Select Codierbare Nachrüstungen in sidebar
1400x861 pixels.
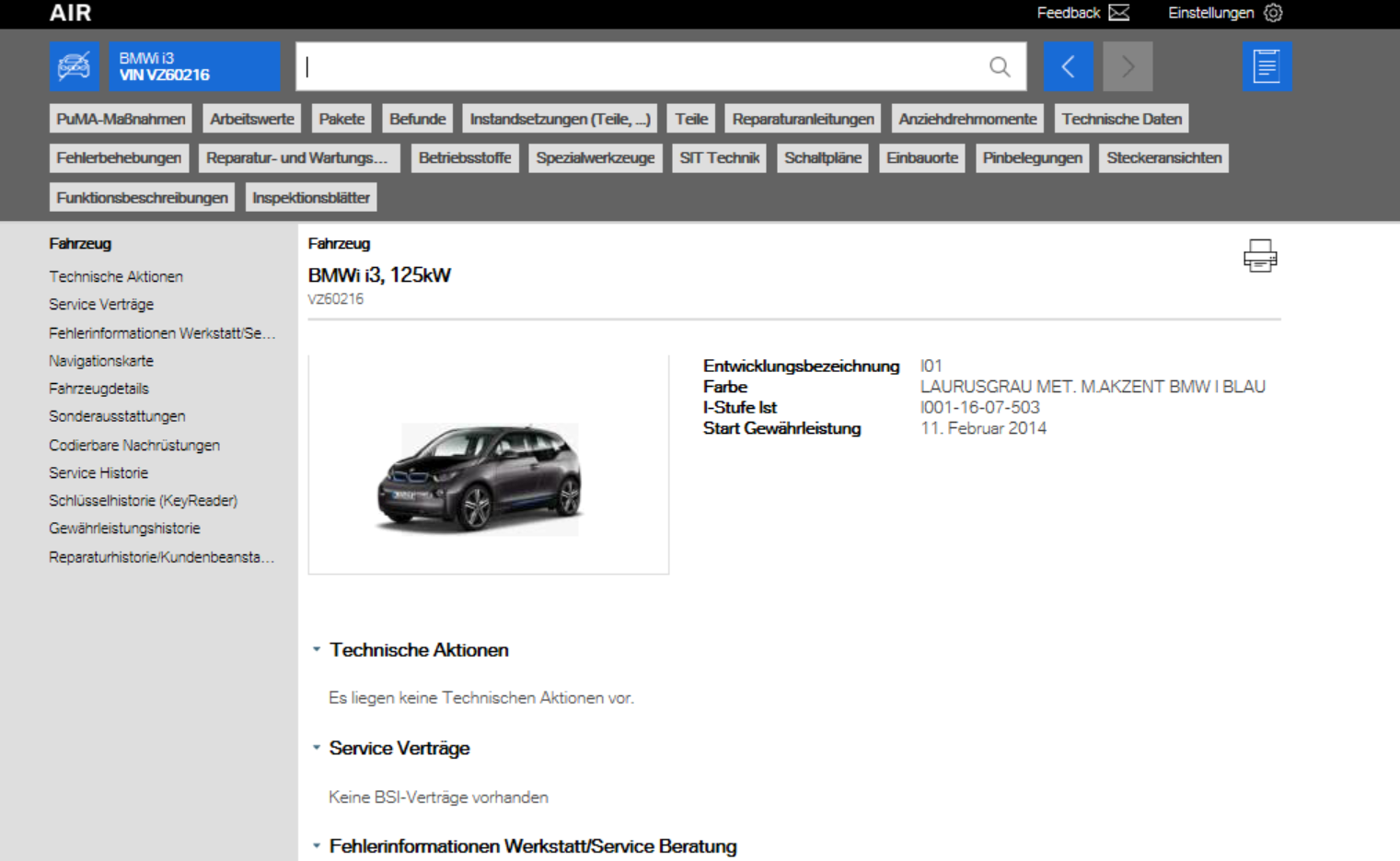coord(134,445)
